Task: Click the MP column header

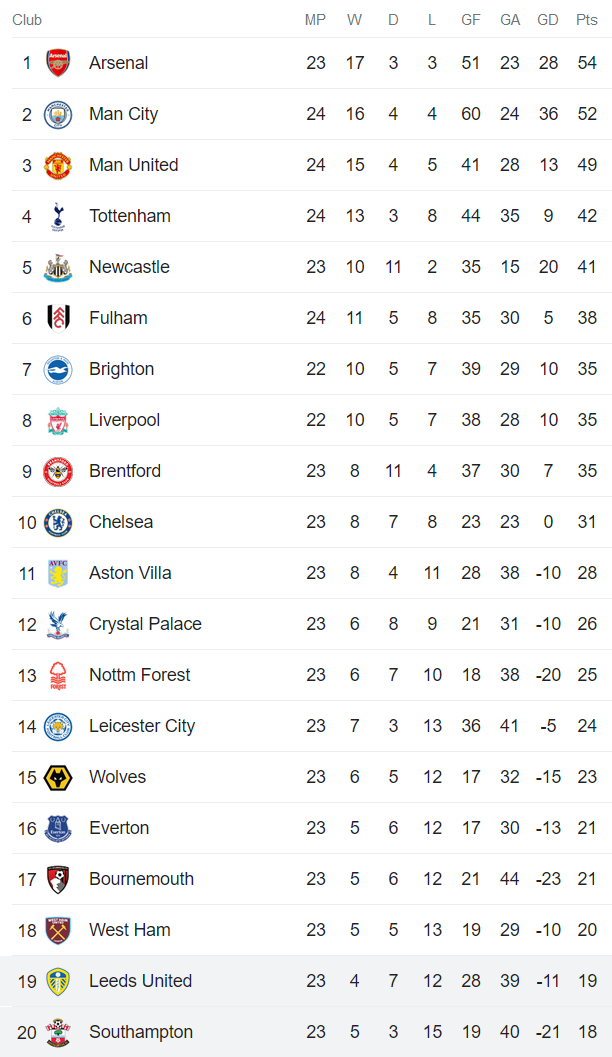Action: 316,20
